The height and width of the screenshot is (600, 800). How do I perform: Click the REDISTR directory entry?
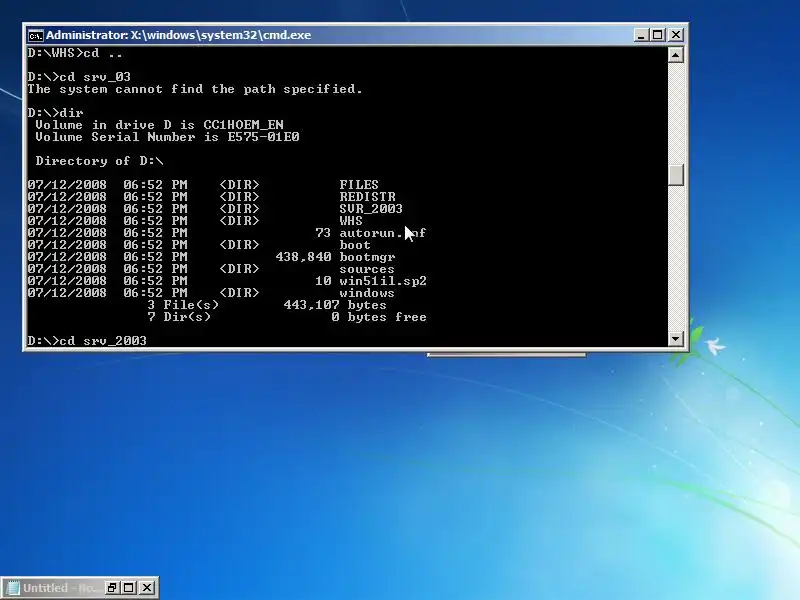(x=367, y=196)
